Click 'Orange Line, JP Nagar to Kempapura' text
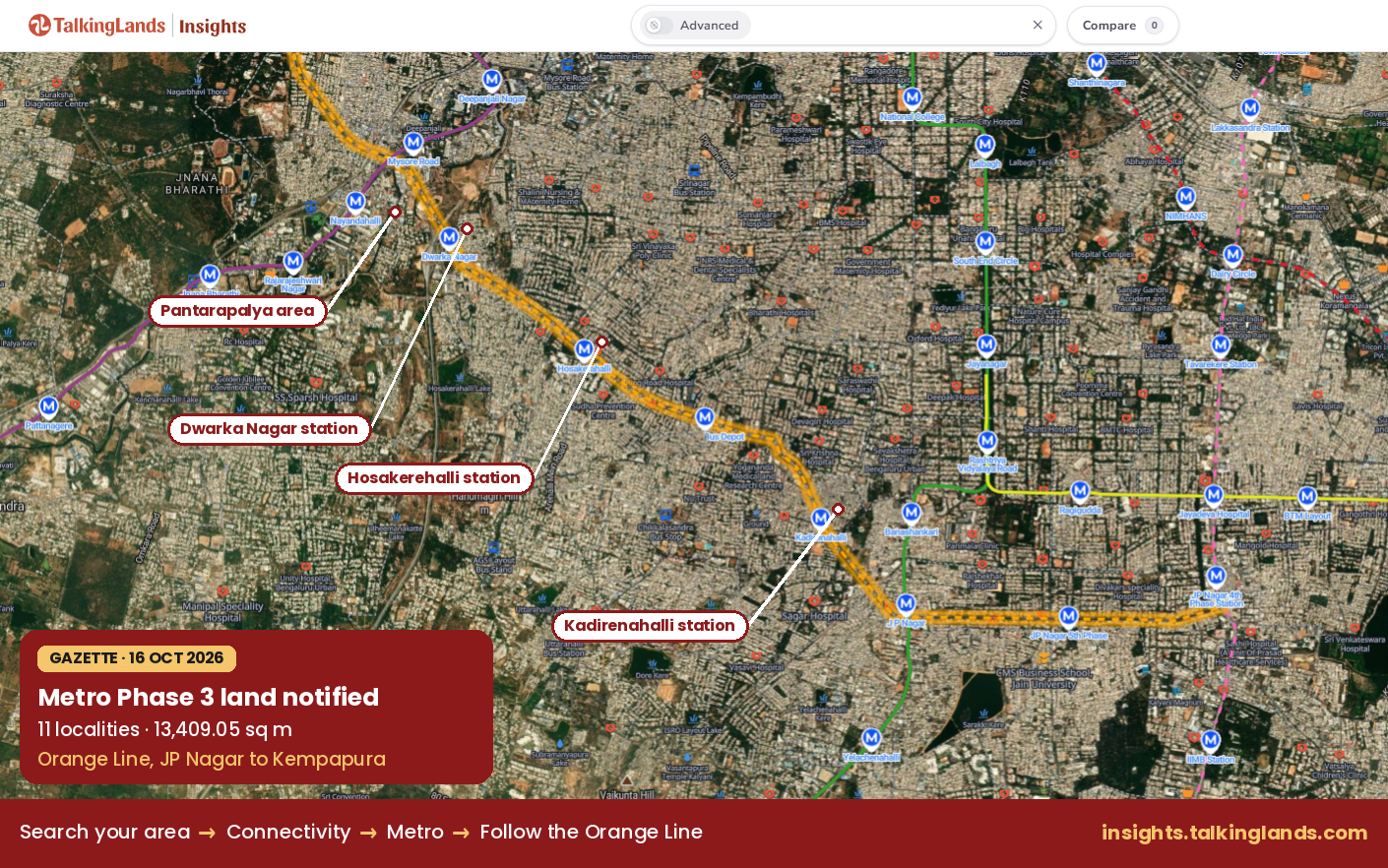1388x868 pixels. (212, 760)
